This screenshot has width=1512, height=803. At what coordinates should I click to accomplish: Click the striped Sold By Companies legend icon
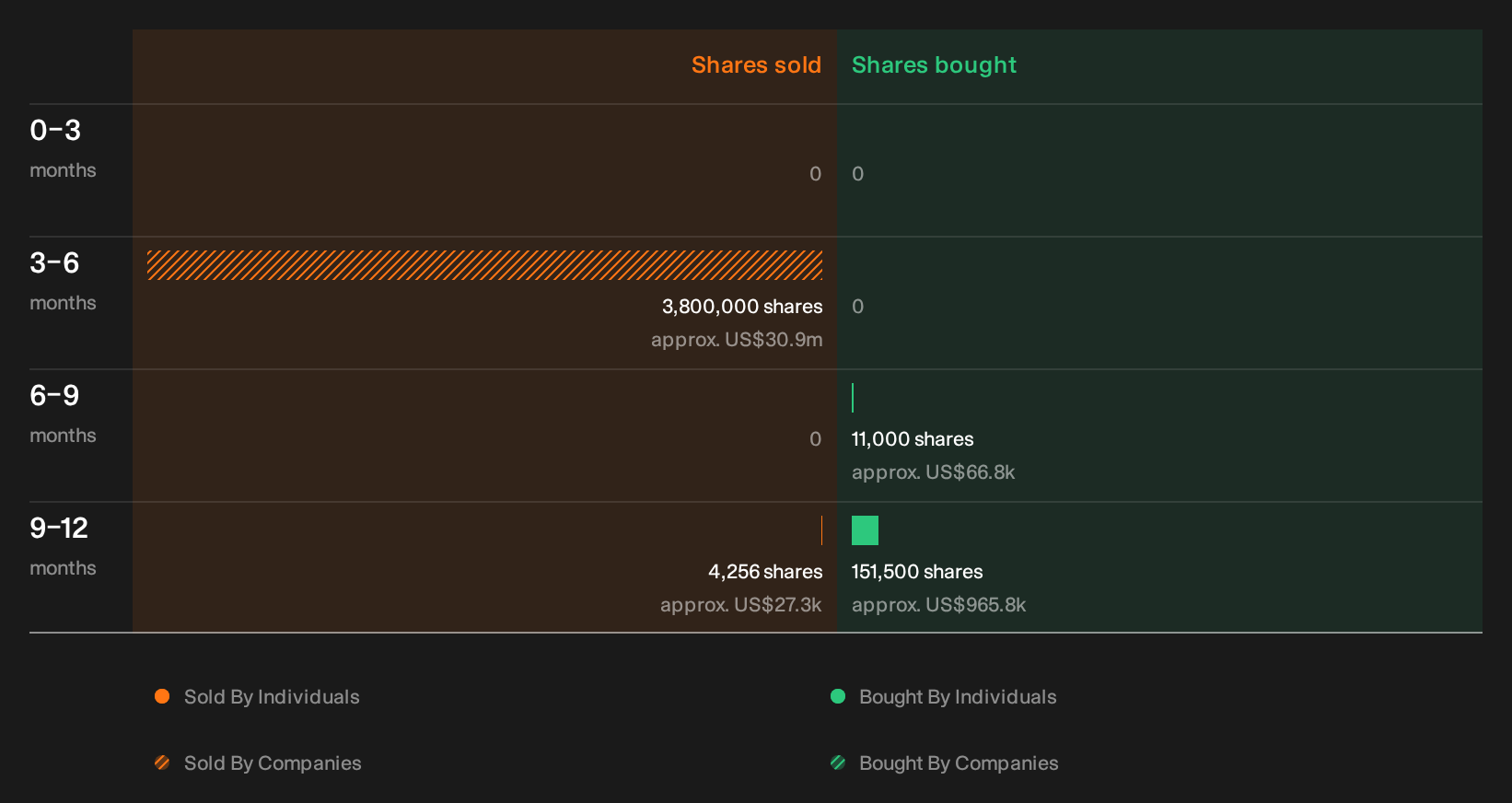click(x=162, y=762)
